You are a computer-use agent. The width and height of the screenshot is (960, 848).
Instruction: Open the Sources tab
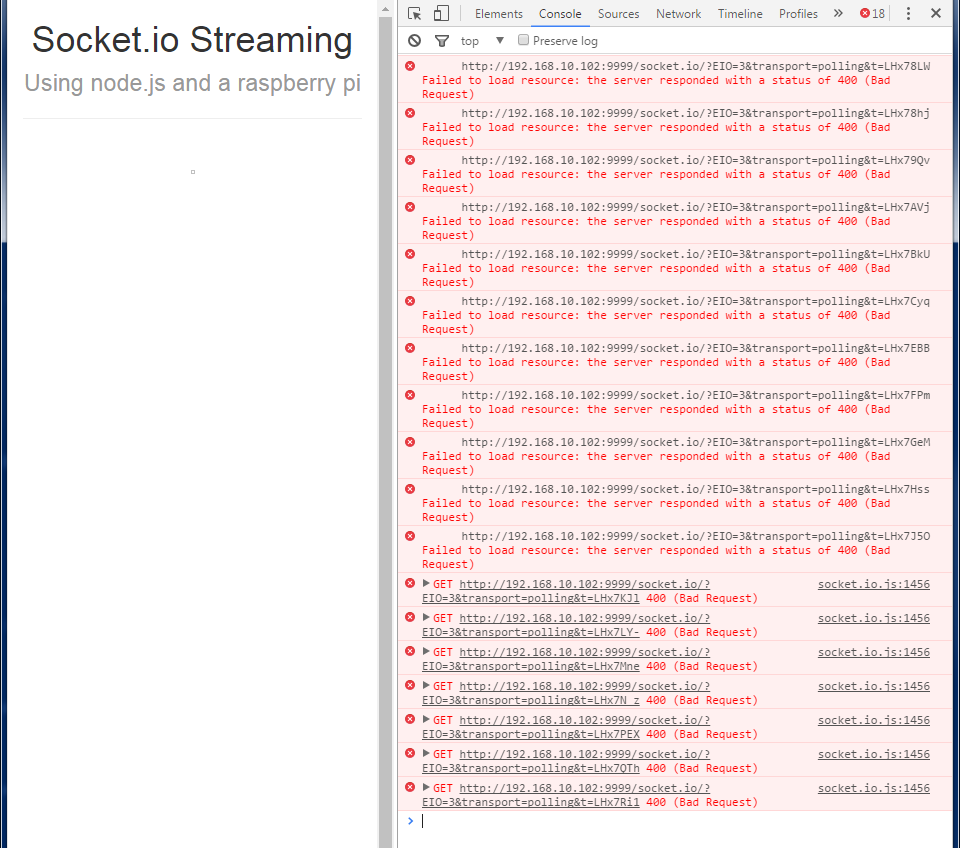[618, 13]
